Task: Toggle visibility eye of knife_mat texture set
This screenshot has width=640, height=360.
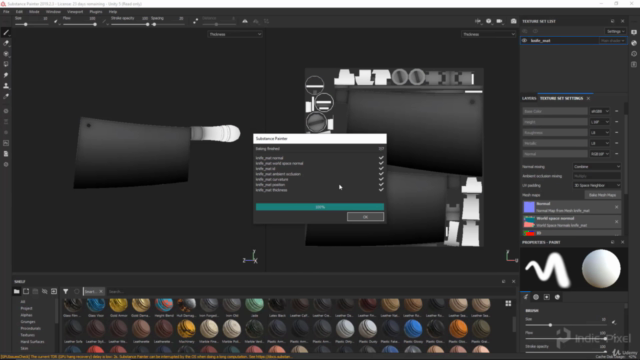Action: coord(524,41)
